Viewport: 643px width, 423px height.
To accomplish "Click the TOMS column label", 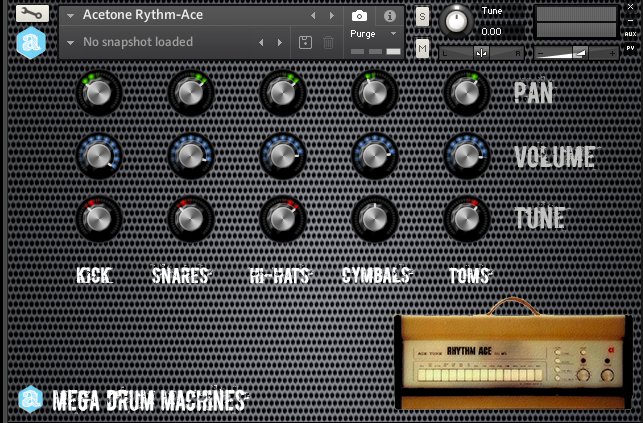I will point(470,275).
